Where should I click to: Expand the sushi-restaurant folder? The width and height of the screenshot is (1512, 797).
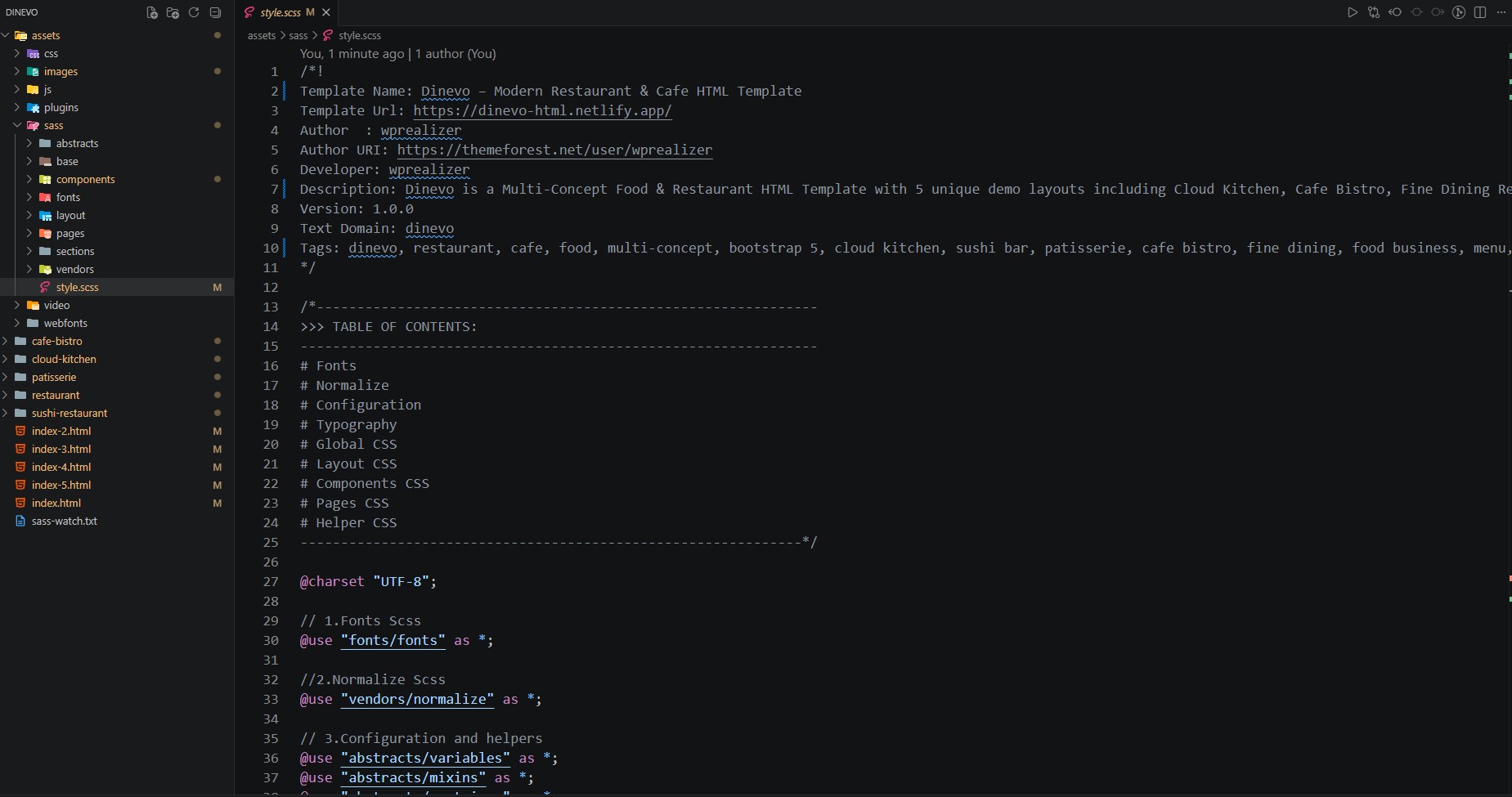coord(117,413)
